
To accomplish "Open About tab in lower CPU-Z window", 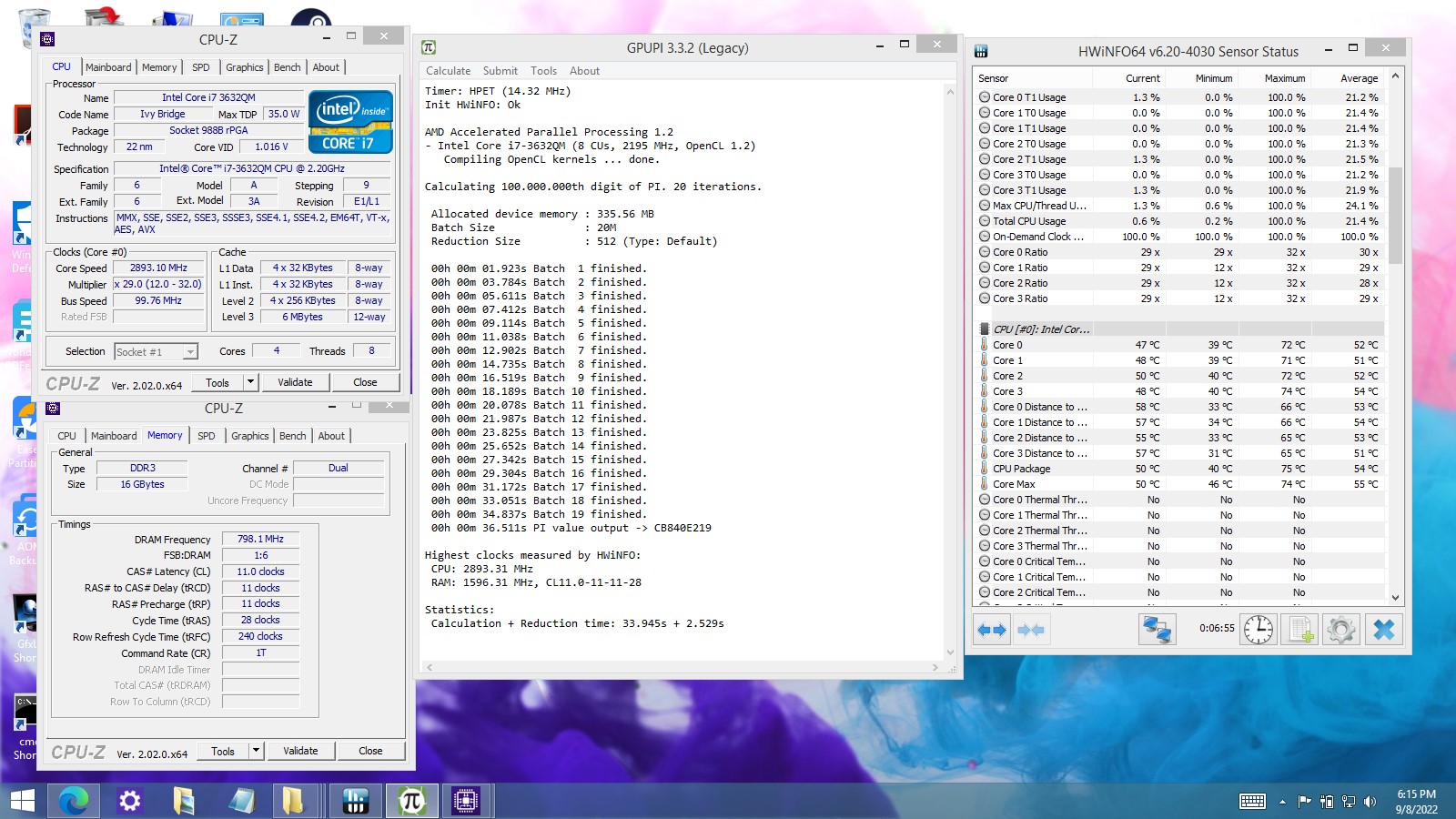I will tap(331, 436).
